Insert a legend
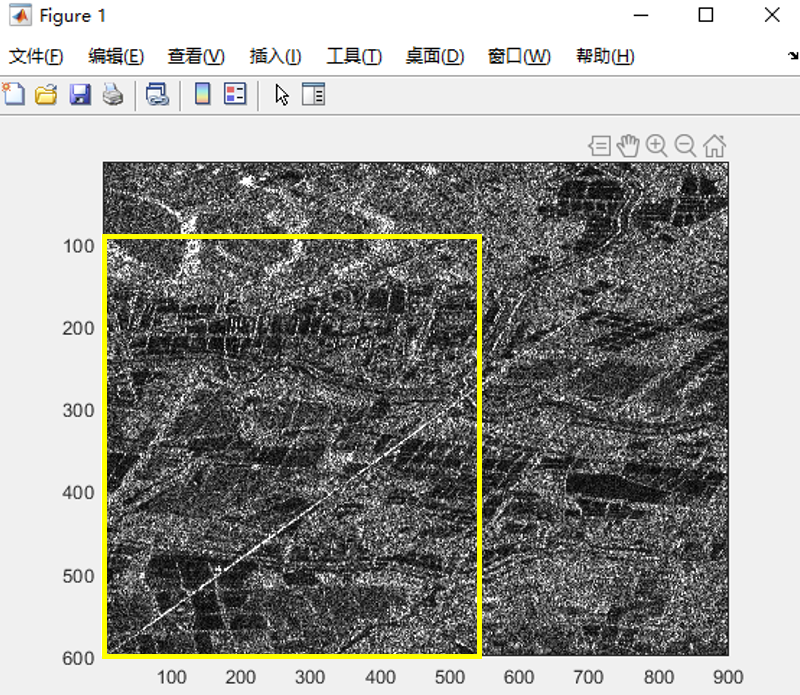This screenshot has width=800, height=695. pyautogui.click(x=236, y=93)
